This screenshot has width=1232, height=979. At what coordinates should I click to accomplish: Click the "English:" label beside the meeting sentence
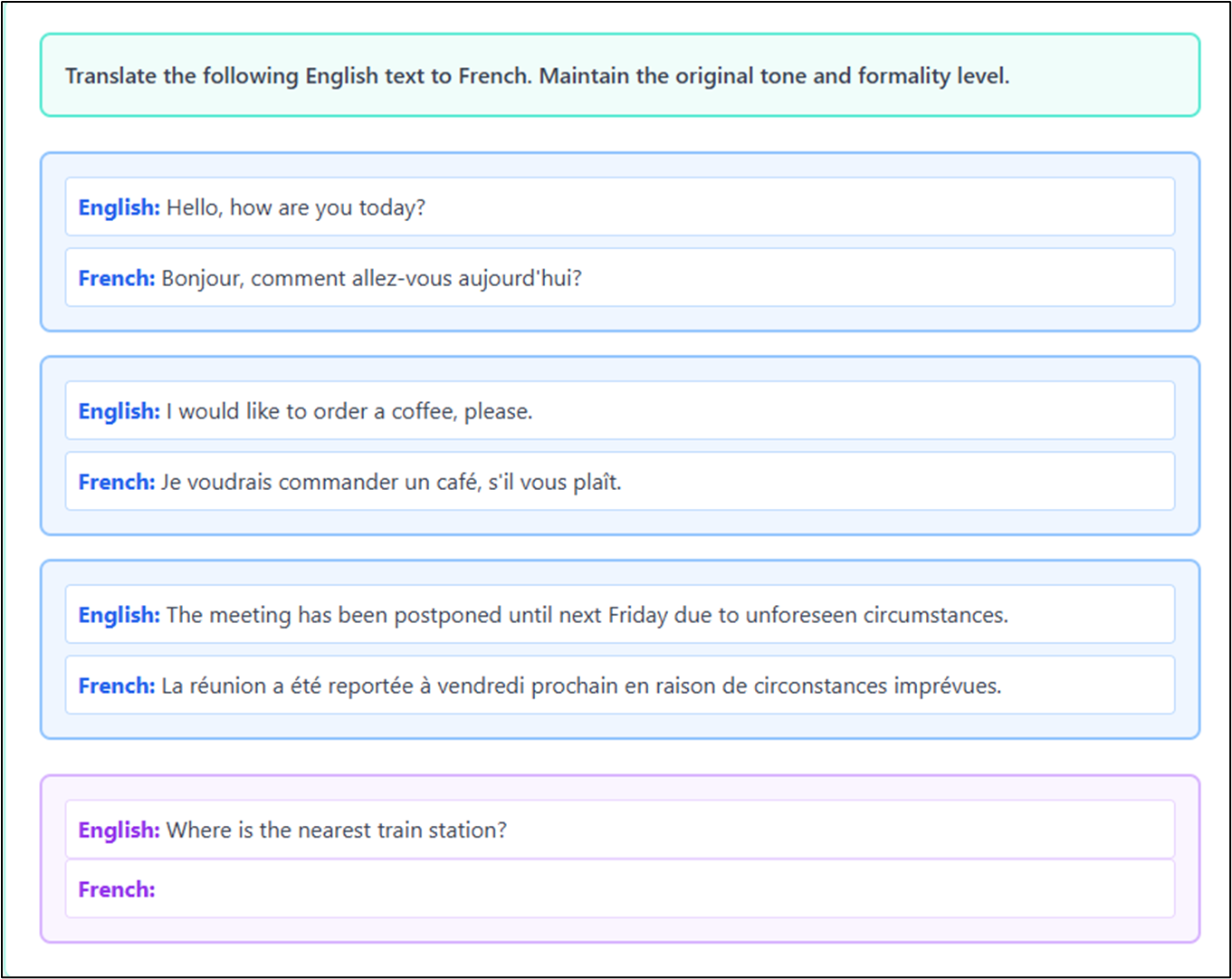tap(119, 615)
